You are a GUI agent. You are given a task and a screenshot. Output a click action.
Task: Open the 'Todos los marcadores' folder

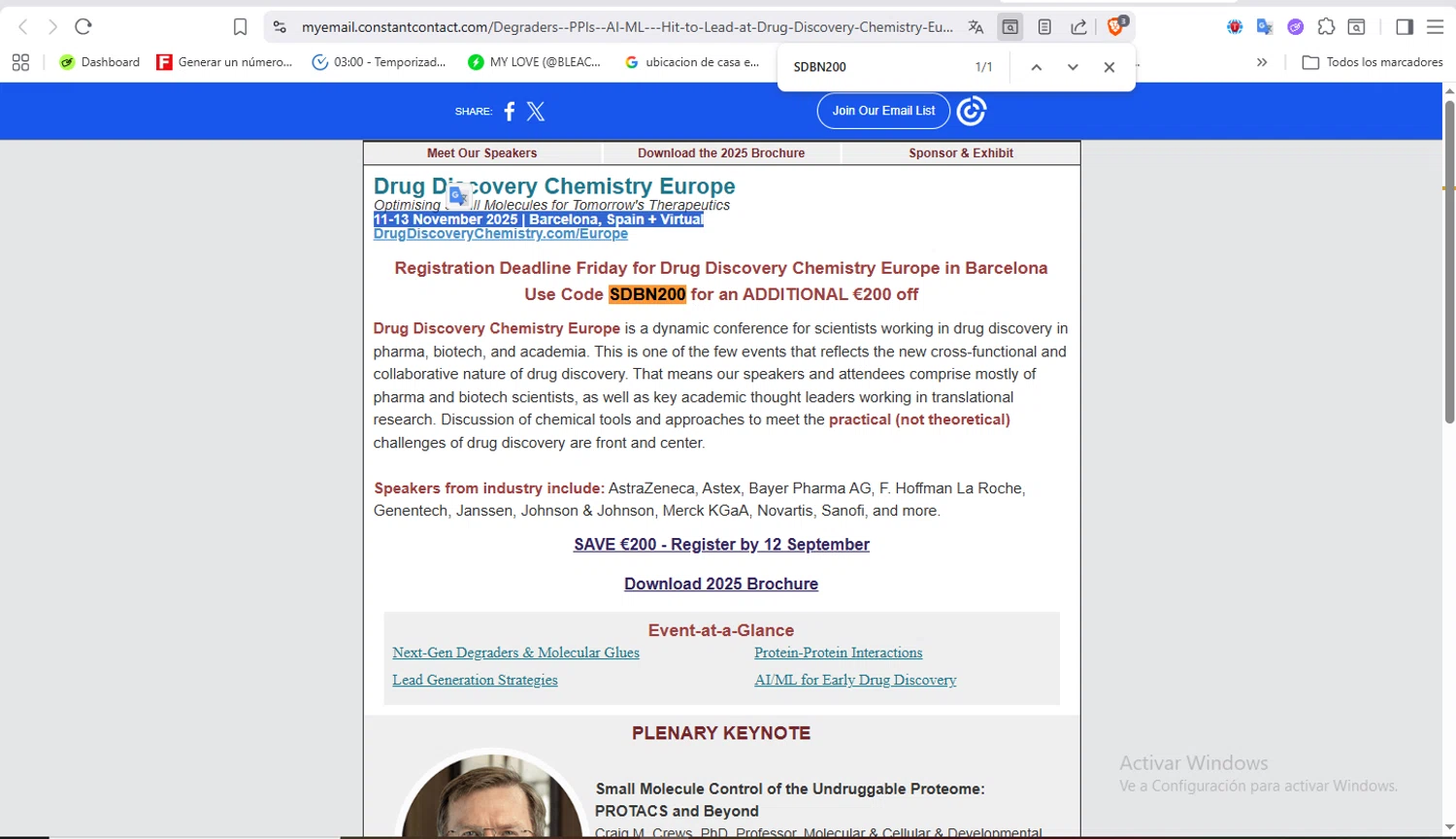[x=1373, y=62]
